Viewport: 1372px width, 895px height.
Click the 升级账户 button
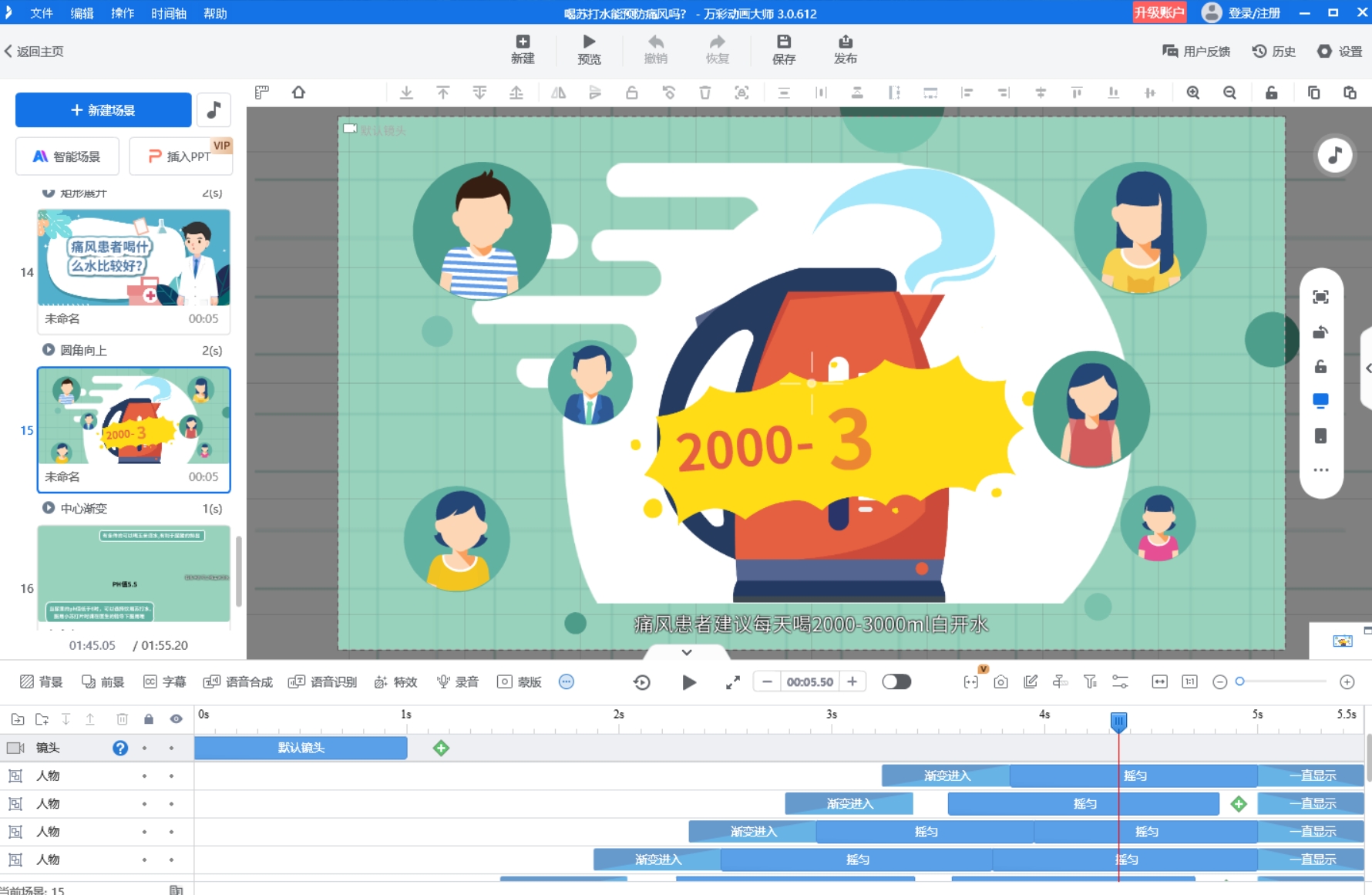[x=1159, y=12]
